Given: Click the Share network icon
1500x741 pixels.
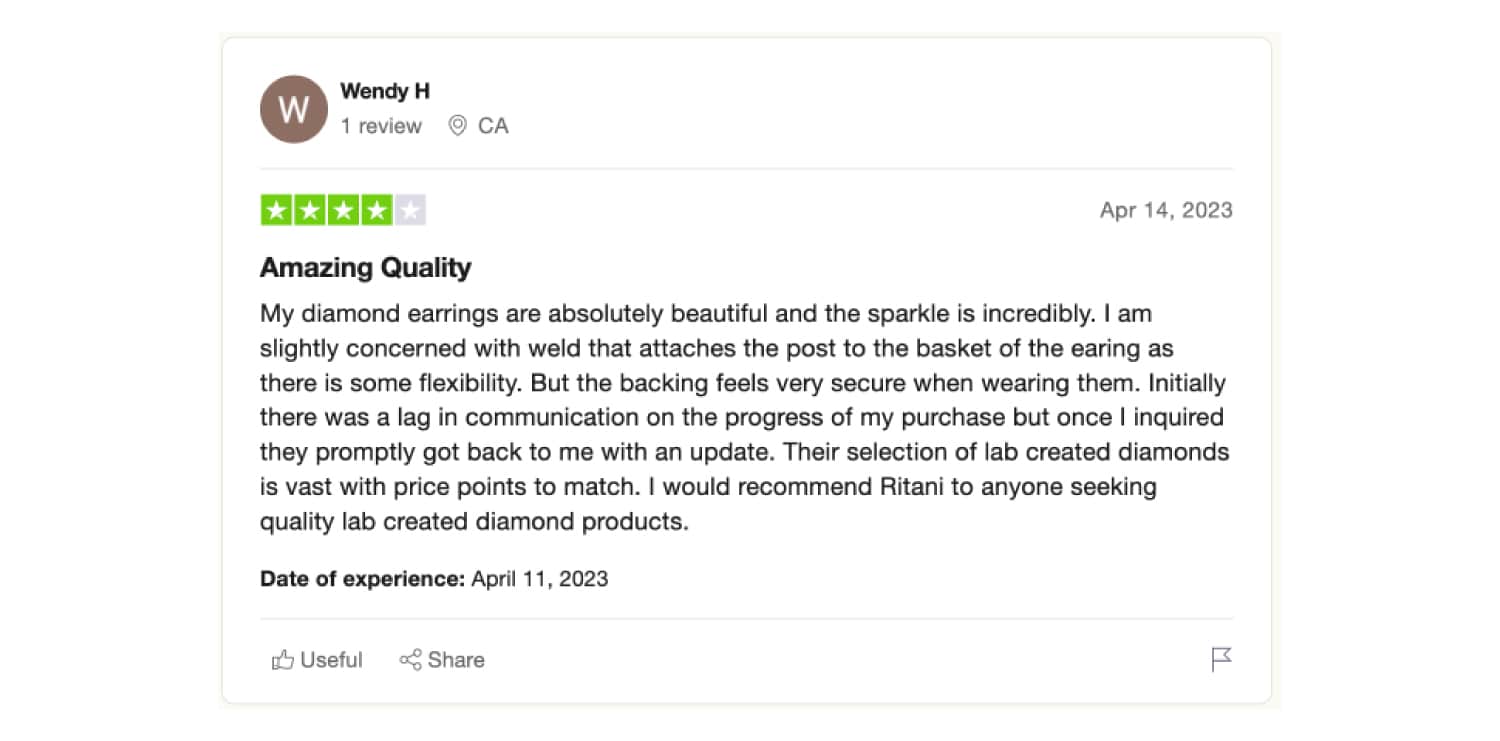Looking at the screenshot, I should 410,659.
